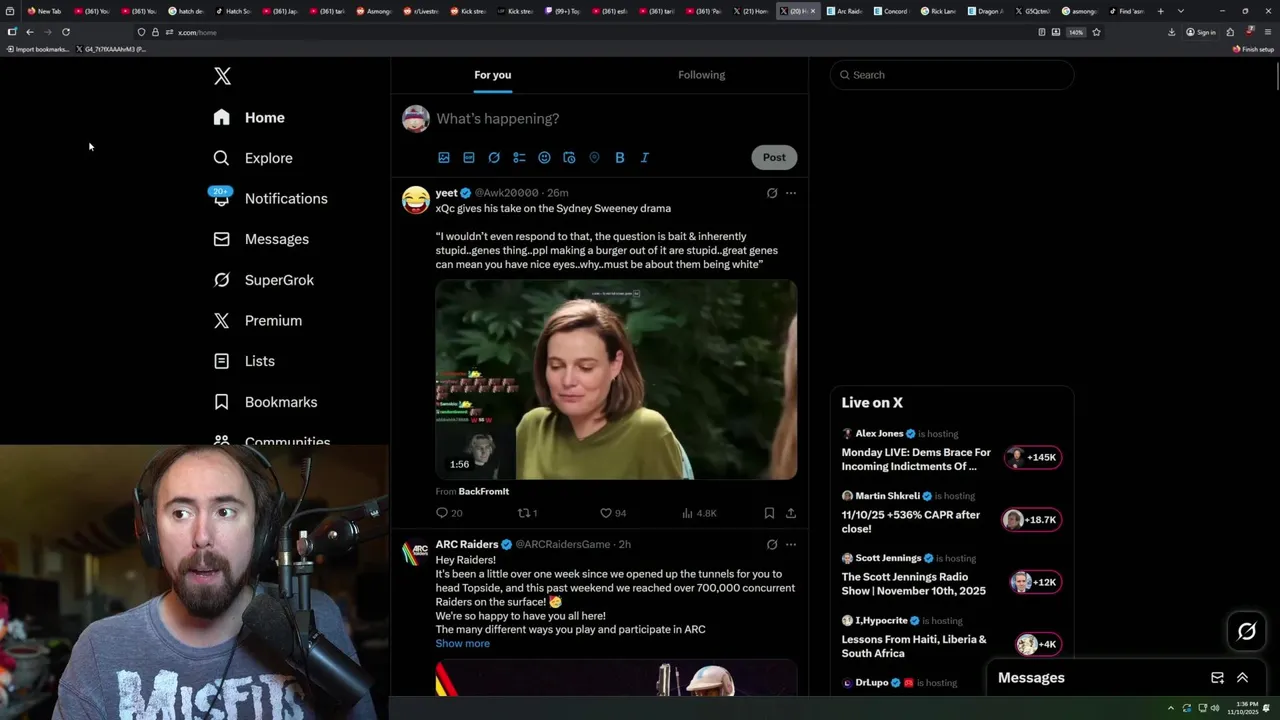1280x720 pixels.
Task: Click the Finish setup button
Action: click(x=1253, y=49)
